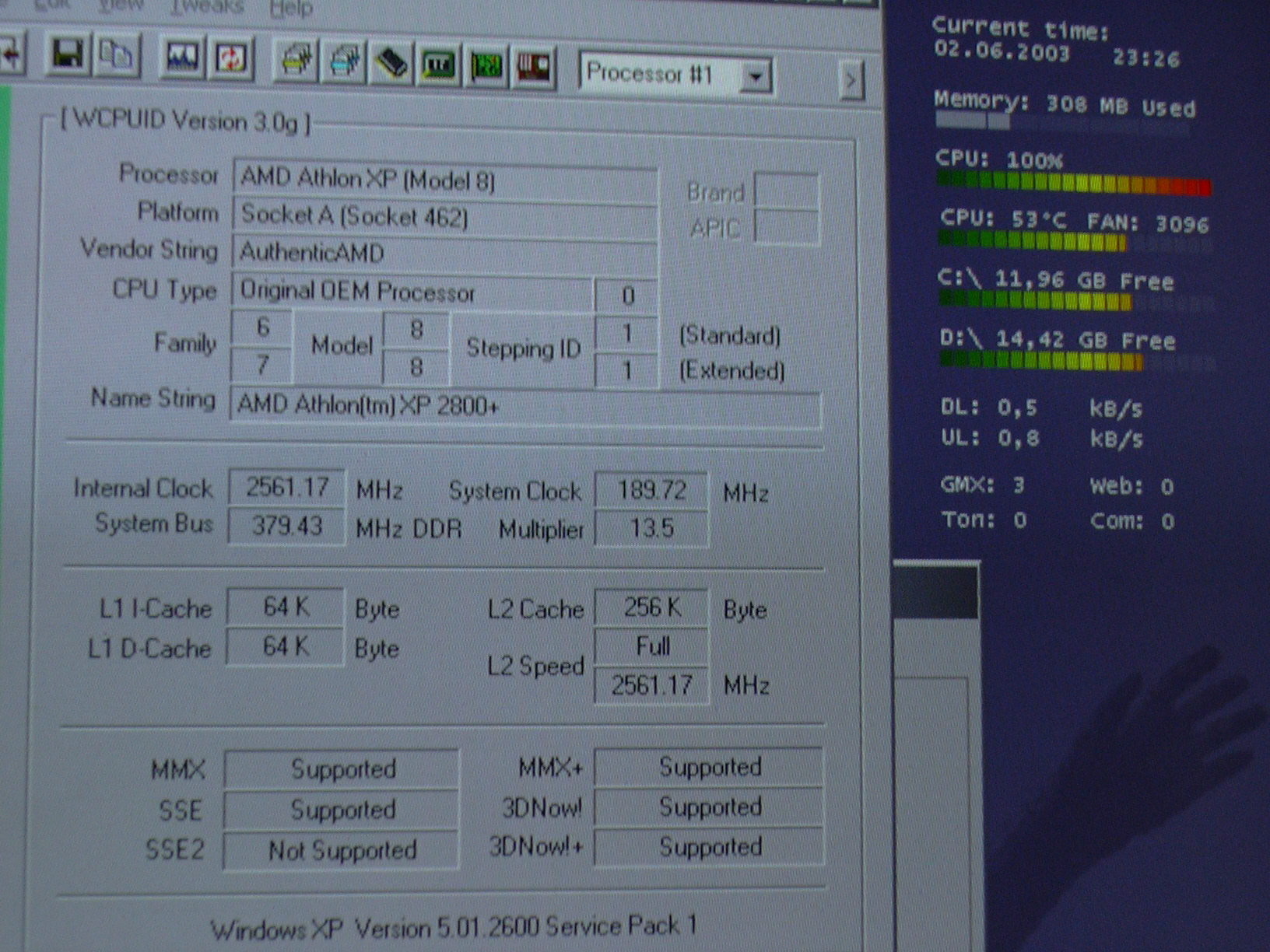This screenshot has height=952, width=1270.
Task: Click the copy pages toolbar icon
Action: tap(117, 57)
